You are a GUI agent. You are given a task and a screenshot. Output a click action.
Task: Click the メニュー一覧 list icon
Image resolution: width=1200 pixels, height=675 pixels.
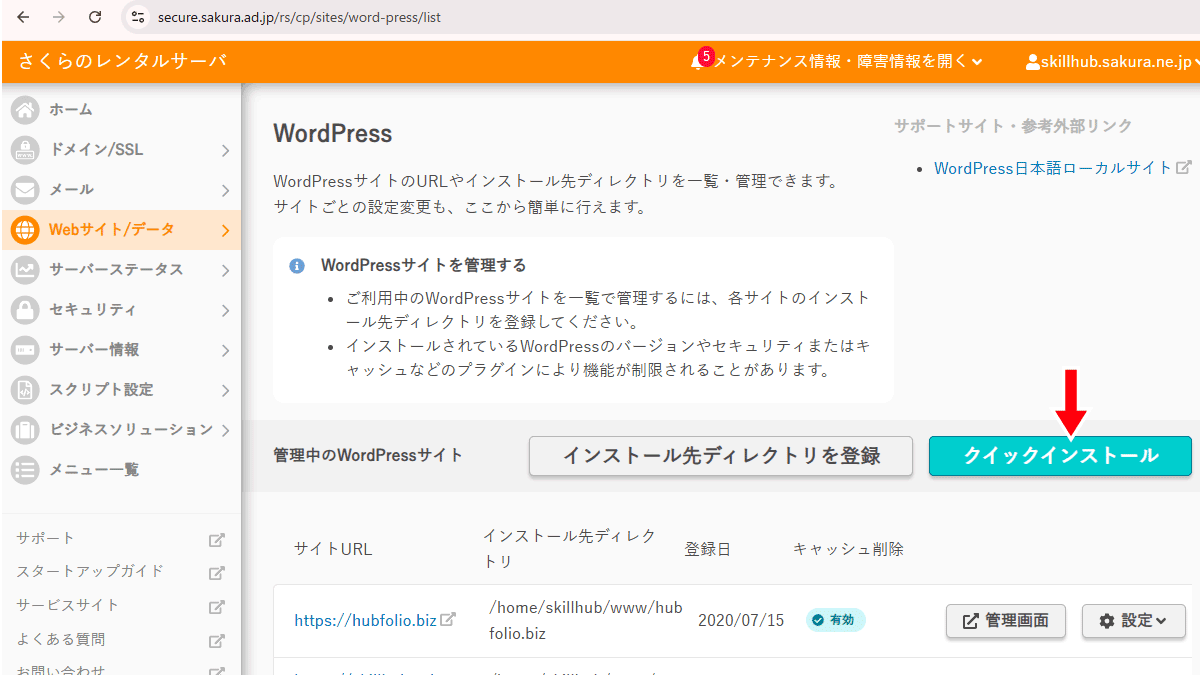tap(25, 470)
